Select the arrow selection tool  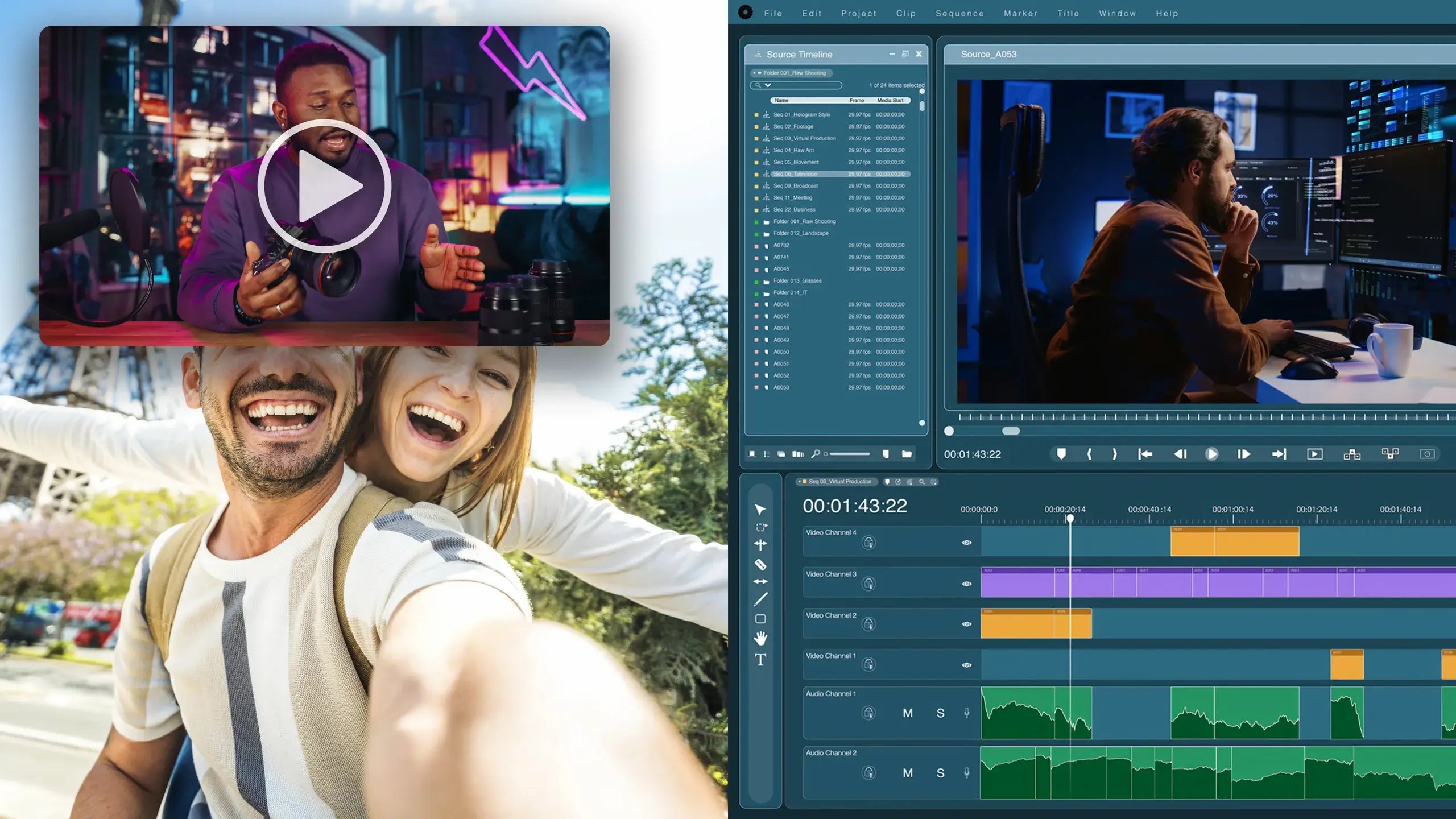pyautogui.click(x=760, y=509)
